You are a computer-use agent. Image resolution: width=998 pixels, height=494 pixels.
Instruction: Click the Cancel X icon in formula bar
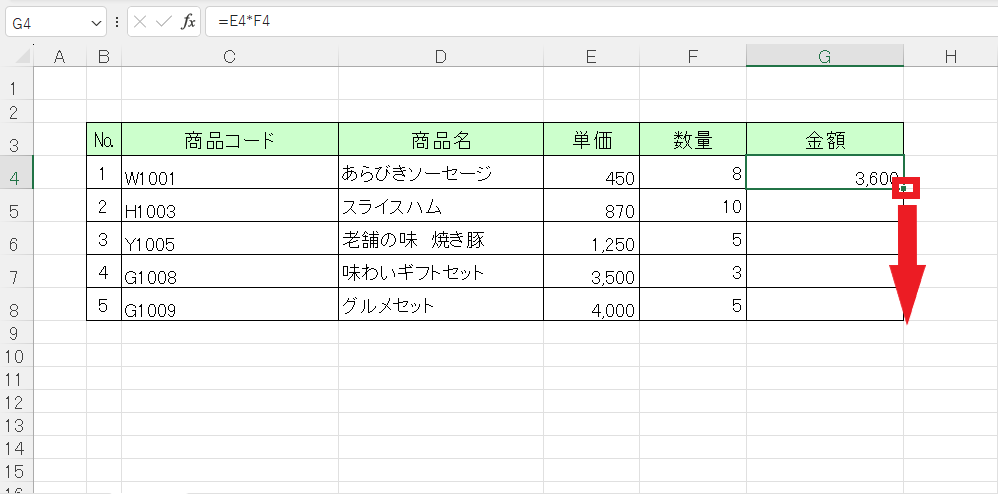click(141, 22)
